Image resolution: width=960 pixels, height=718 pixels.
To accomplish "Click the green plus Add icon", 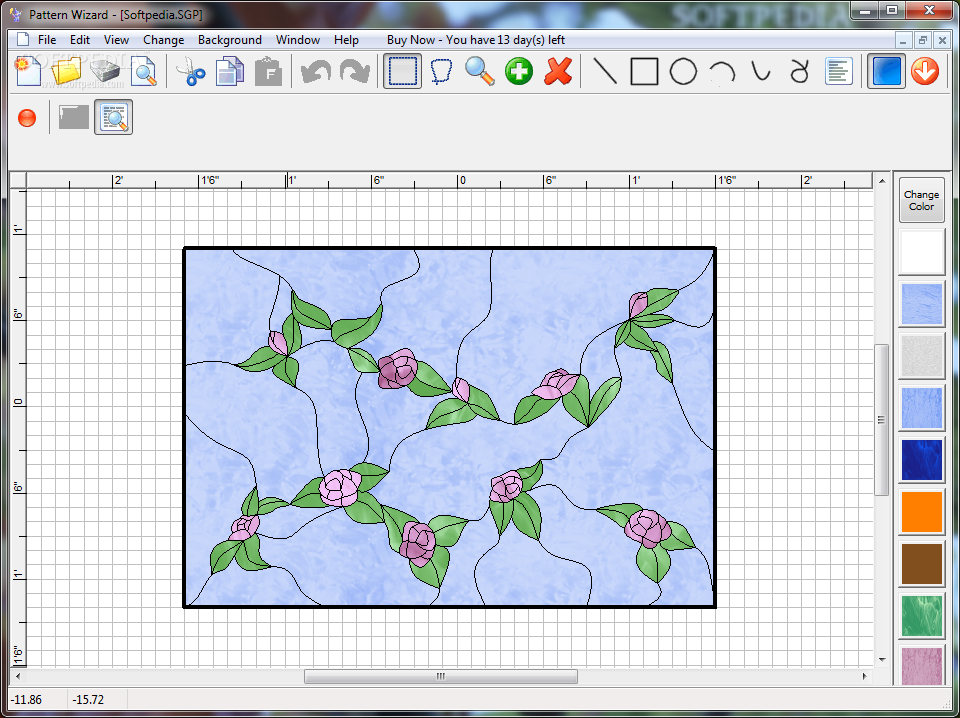I will click(x=519, y=71).
